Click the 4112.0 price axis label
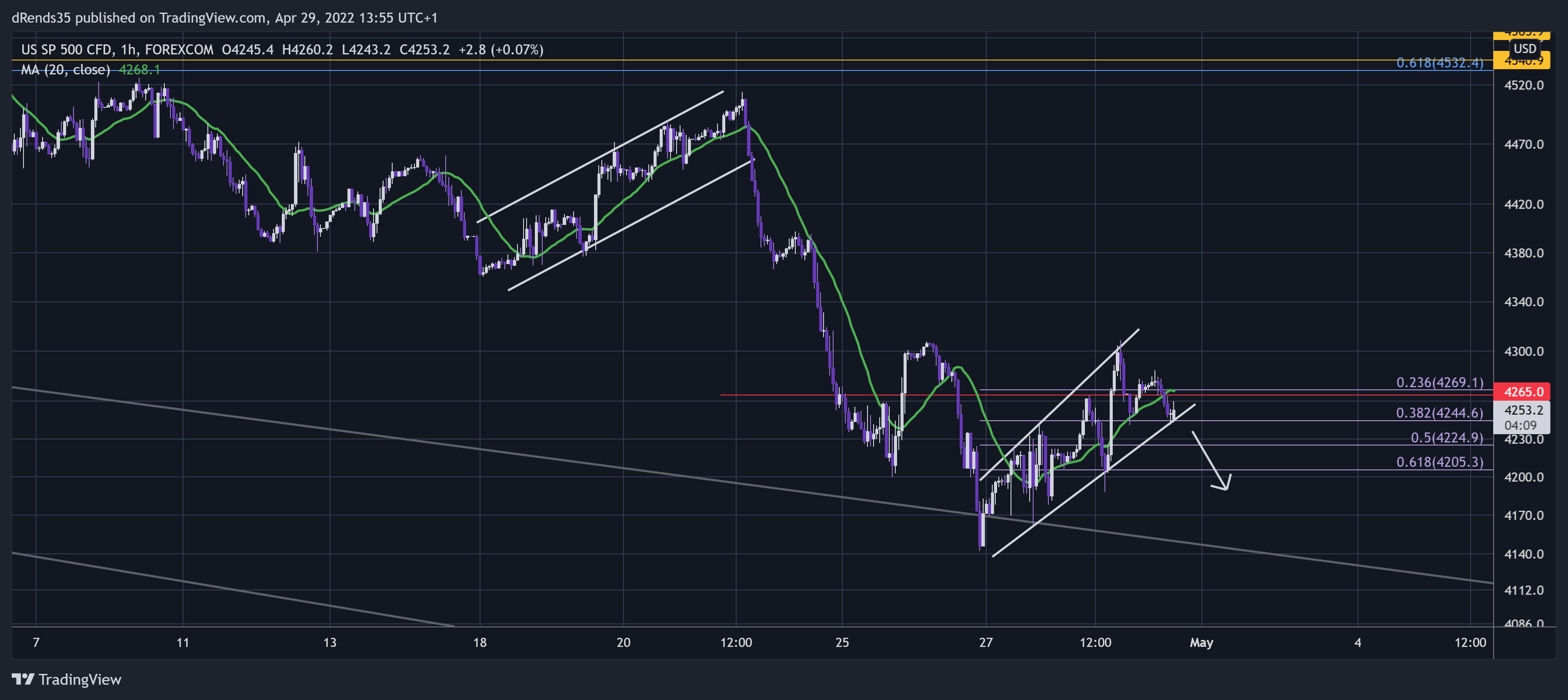Viewport: 1568px width, 700px height. click(1524, 590)
